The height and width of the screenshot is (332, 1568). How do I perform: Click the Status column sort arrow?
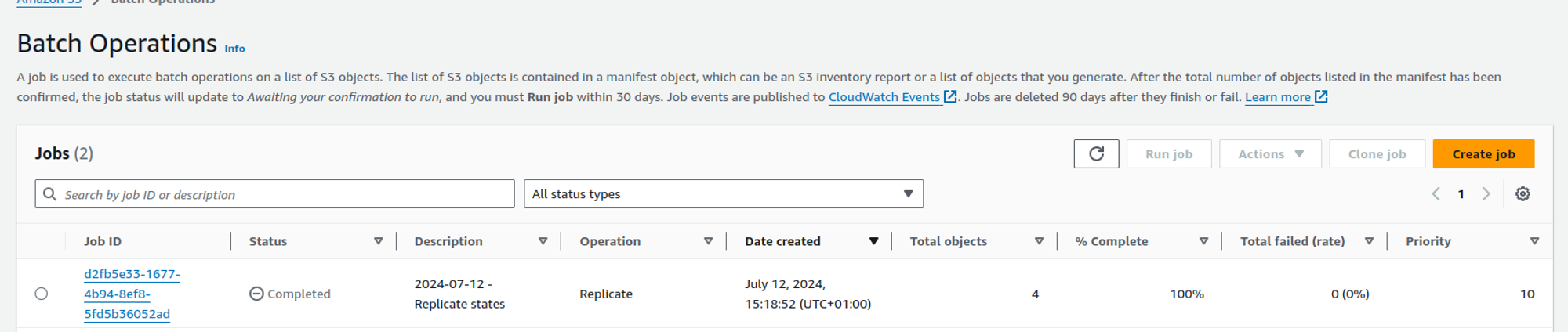(x=378, y=241)
